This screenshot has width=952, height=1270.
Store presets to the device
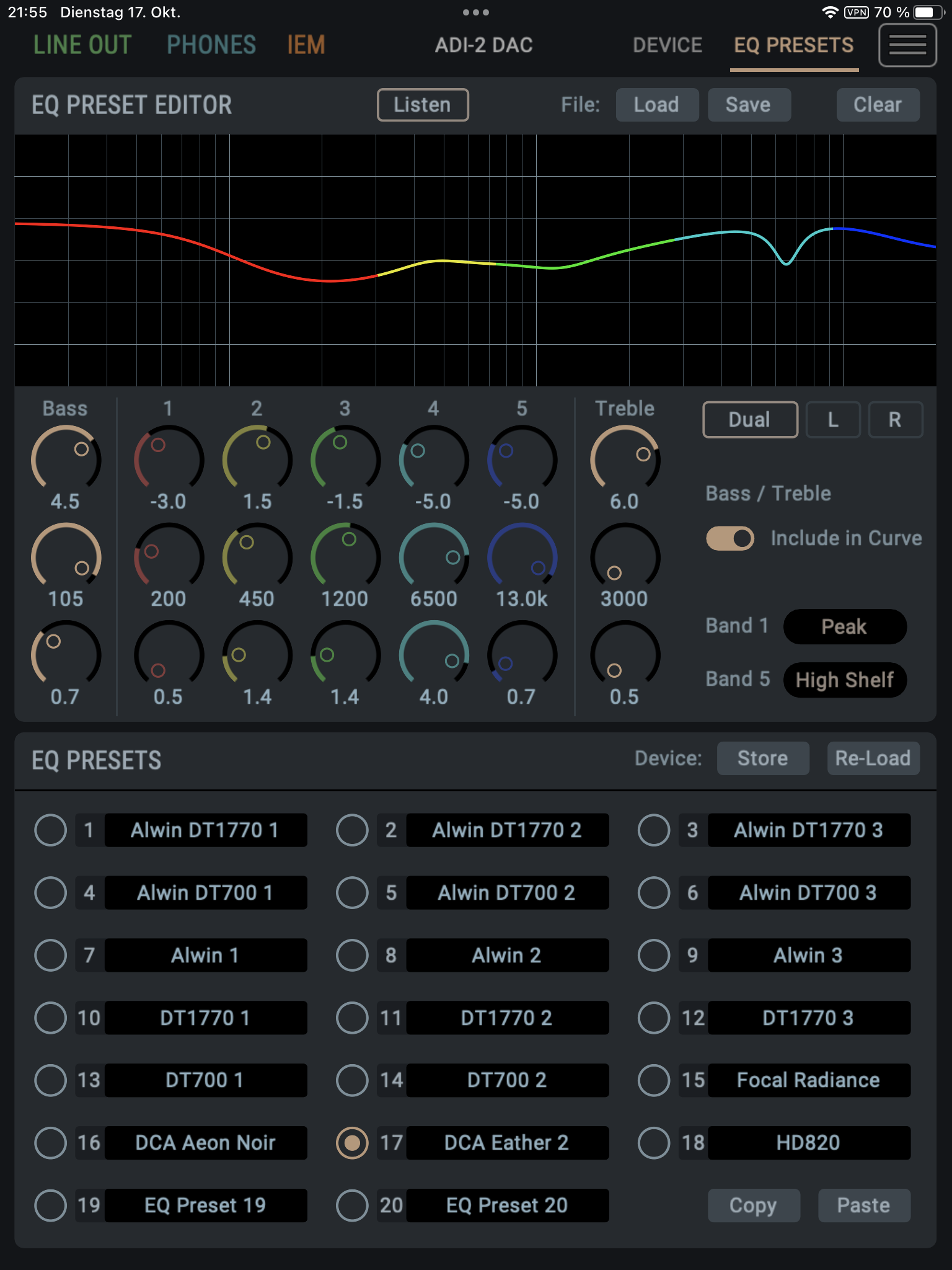pos(763,758)
